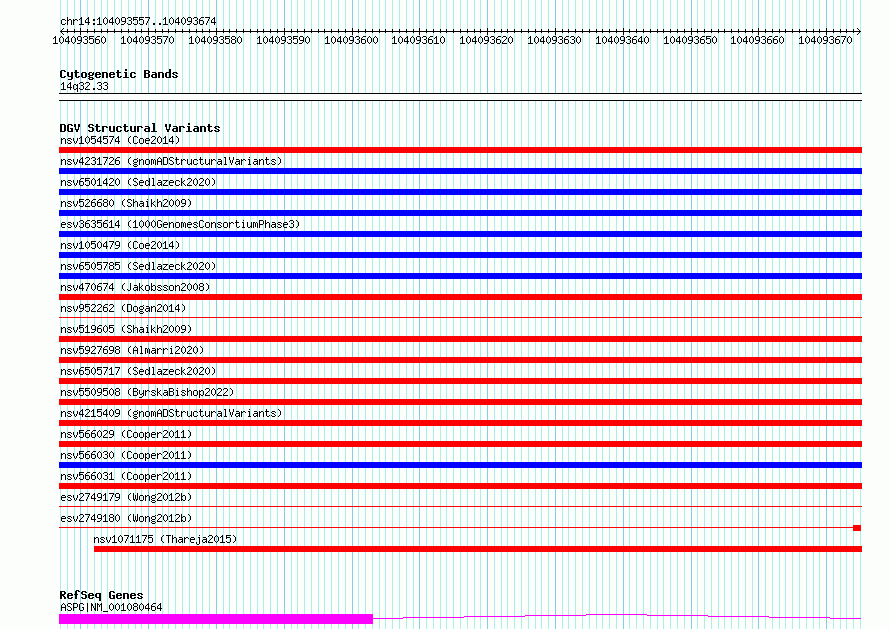Click the nsv4215409 gnomADStructuralVariants label
The width and height of the screenshot is (890, 629).
coord(171,413)
